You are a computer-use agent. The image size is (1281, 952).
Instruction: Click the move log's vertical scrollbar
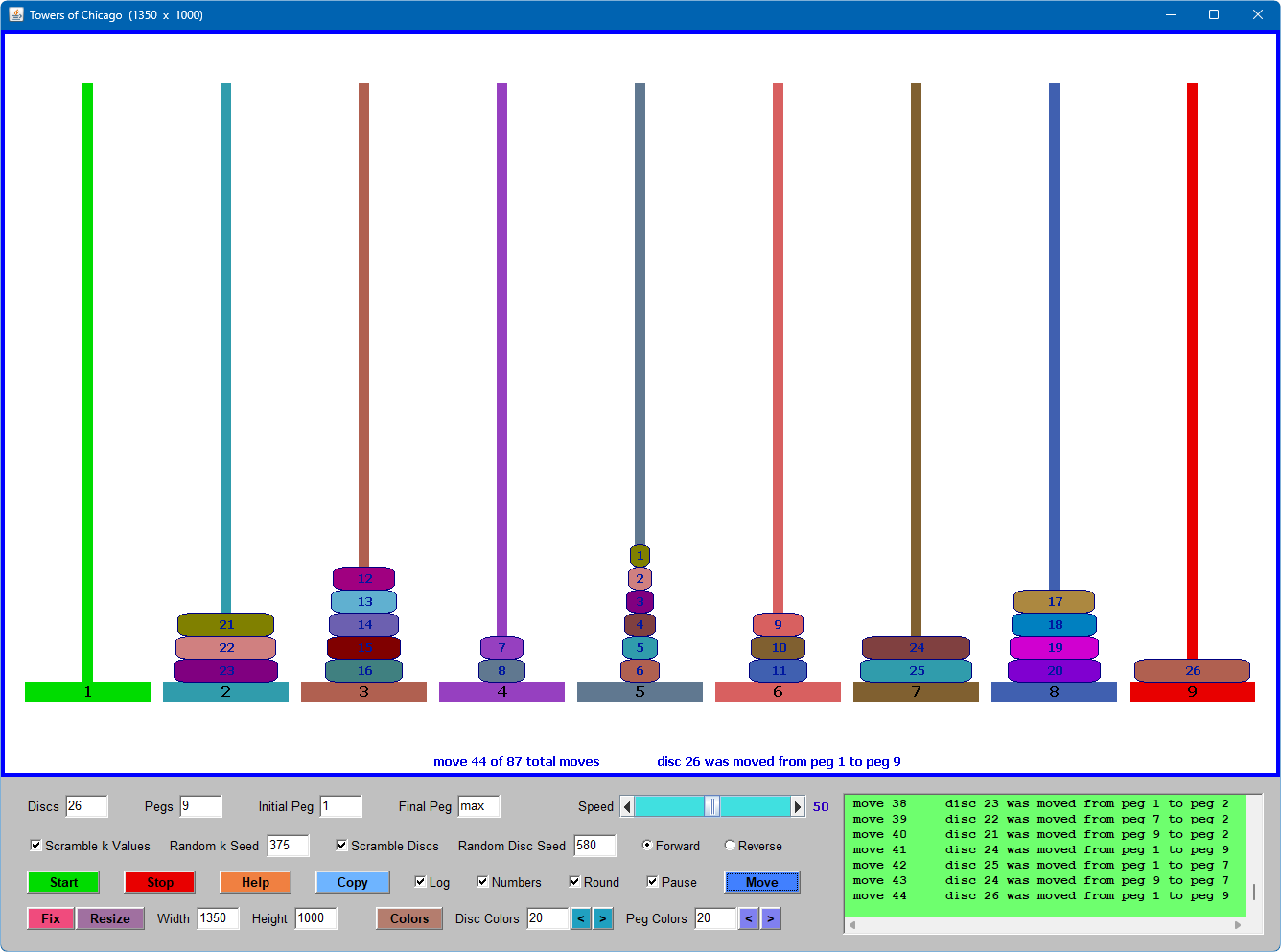coord(1253,892)
